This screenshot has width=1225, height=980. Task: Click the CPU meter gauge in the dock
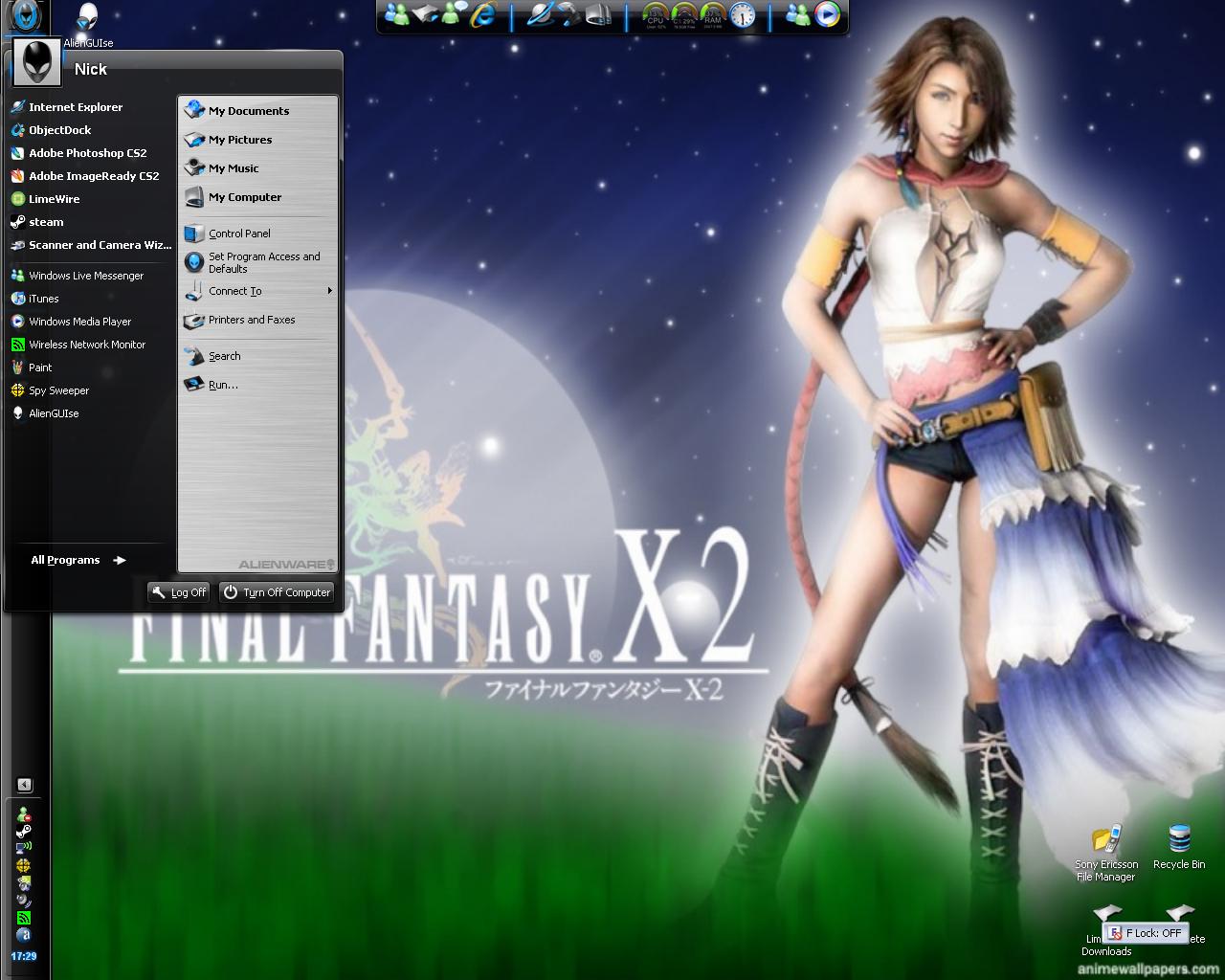[x=656, y=15]
